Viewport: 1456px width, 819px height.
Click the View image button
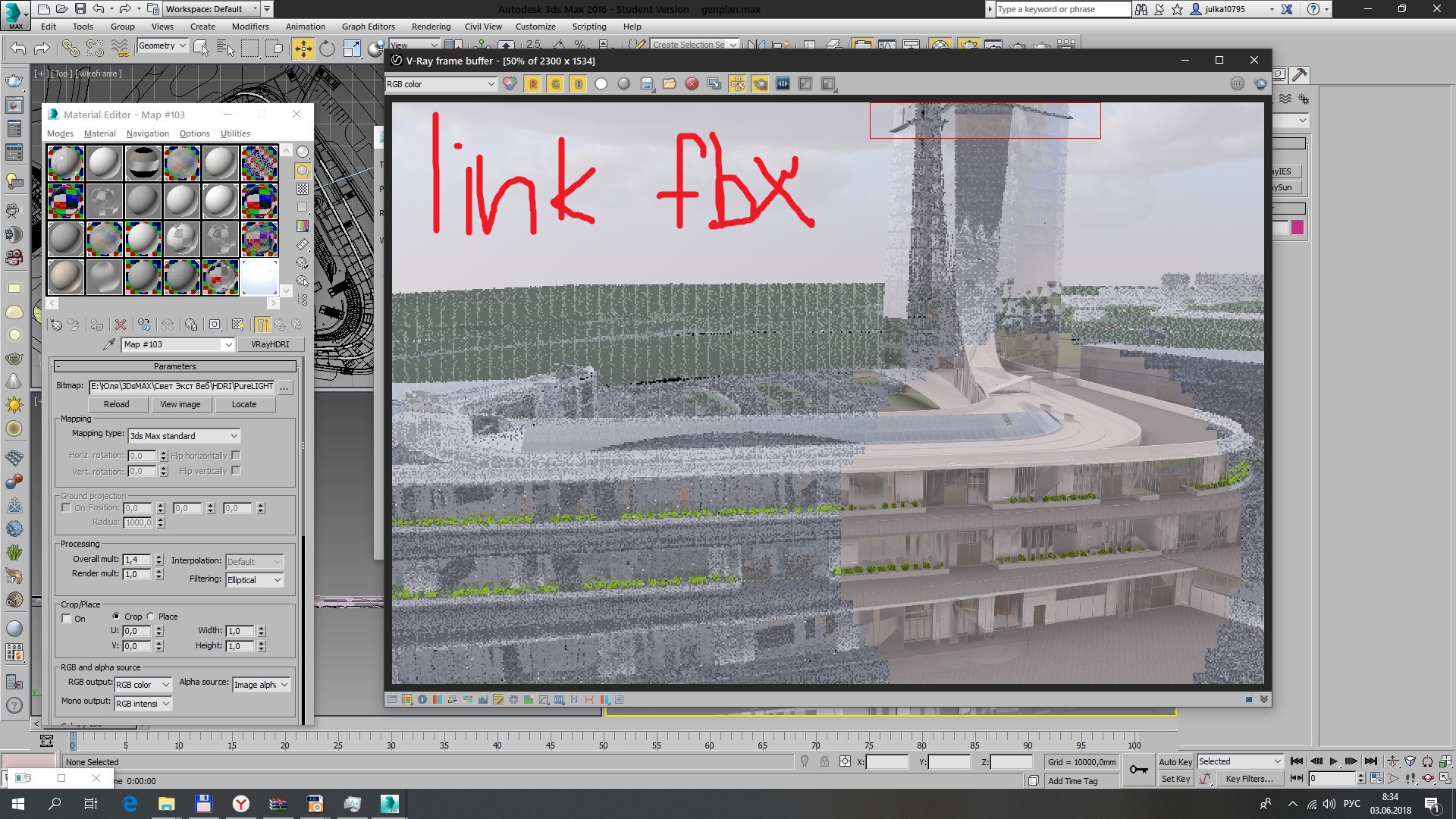coord(180,404)
